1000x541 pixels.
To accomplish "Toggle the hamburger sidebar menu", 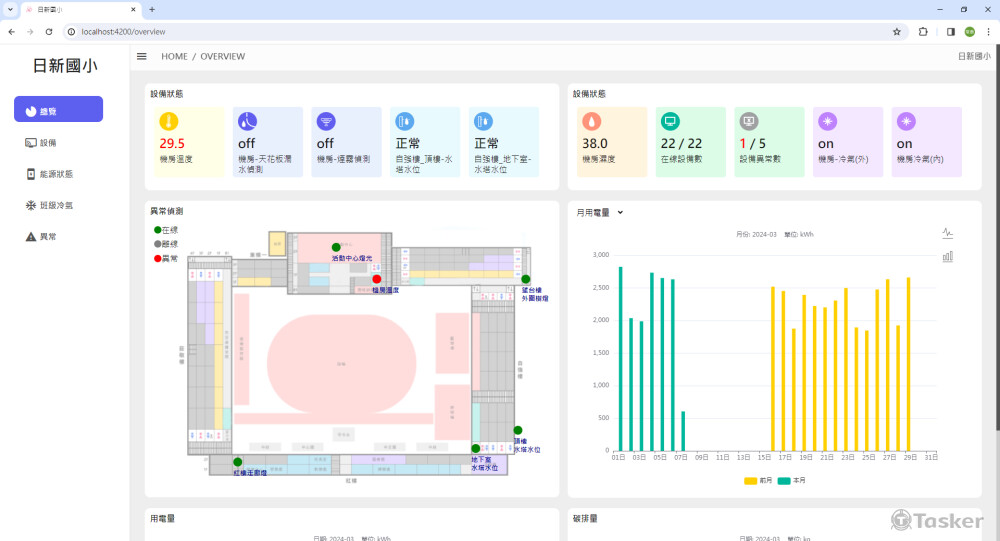I will coord(142,56).
